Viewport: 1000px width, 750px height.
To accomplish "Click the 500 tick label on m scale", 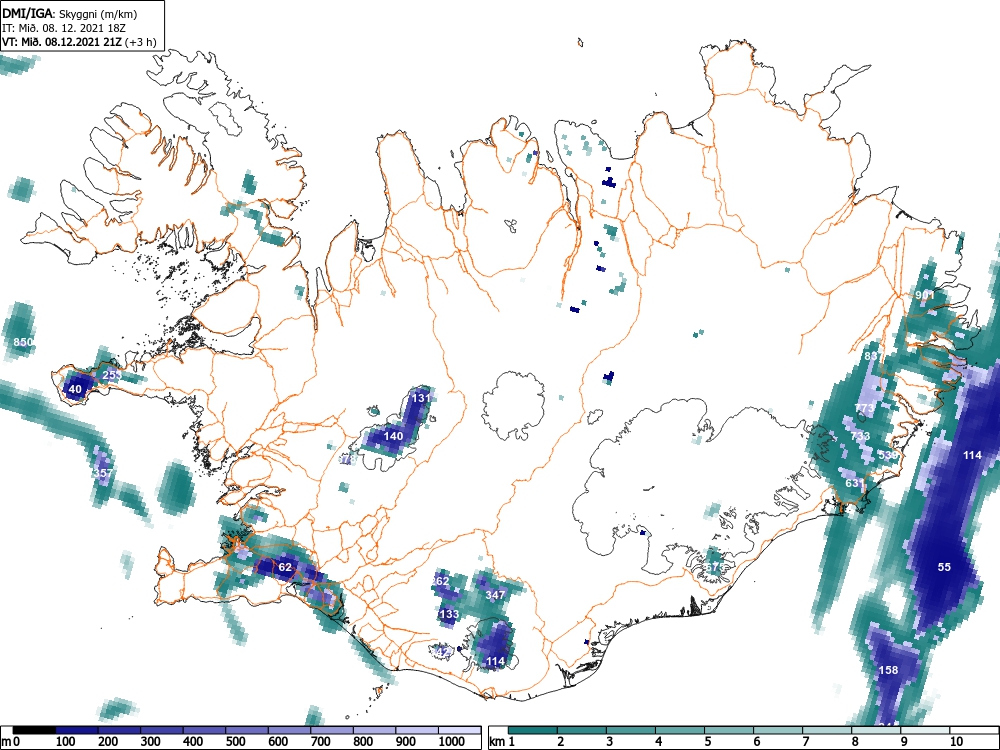I will click(x=235, y=742).
